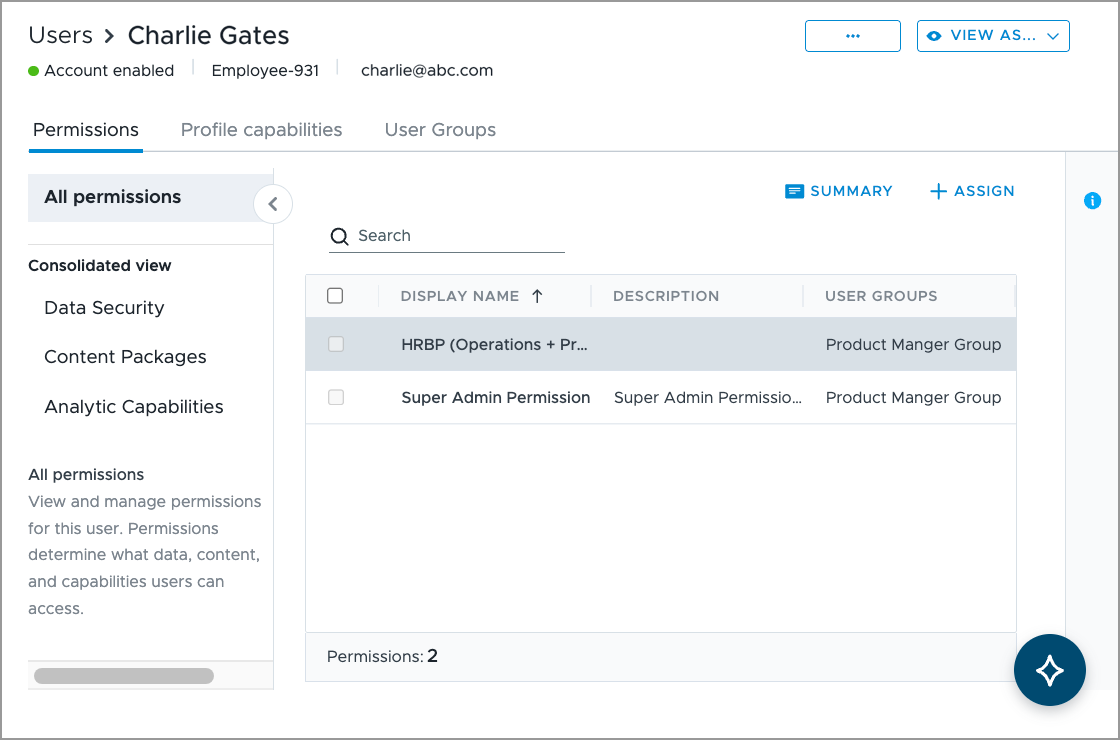Screen dimensions: 1120x740
Task: Open the more actions ellipsis button
Action: tap(852, 36)
